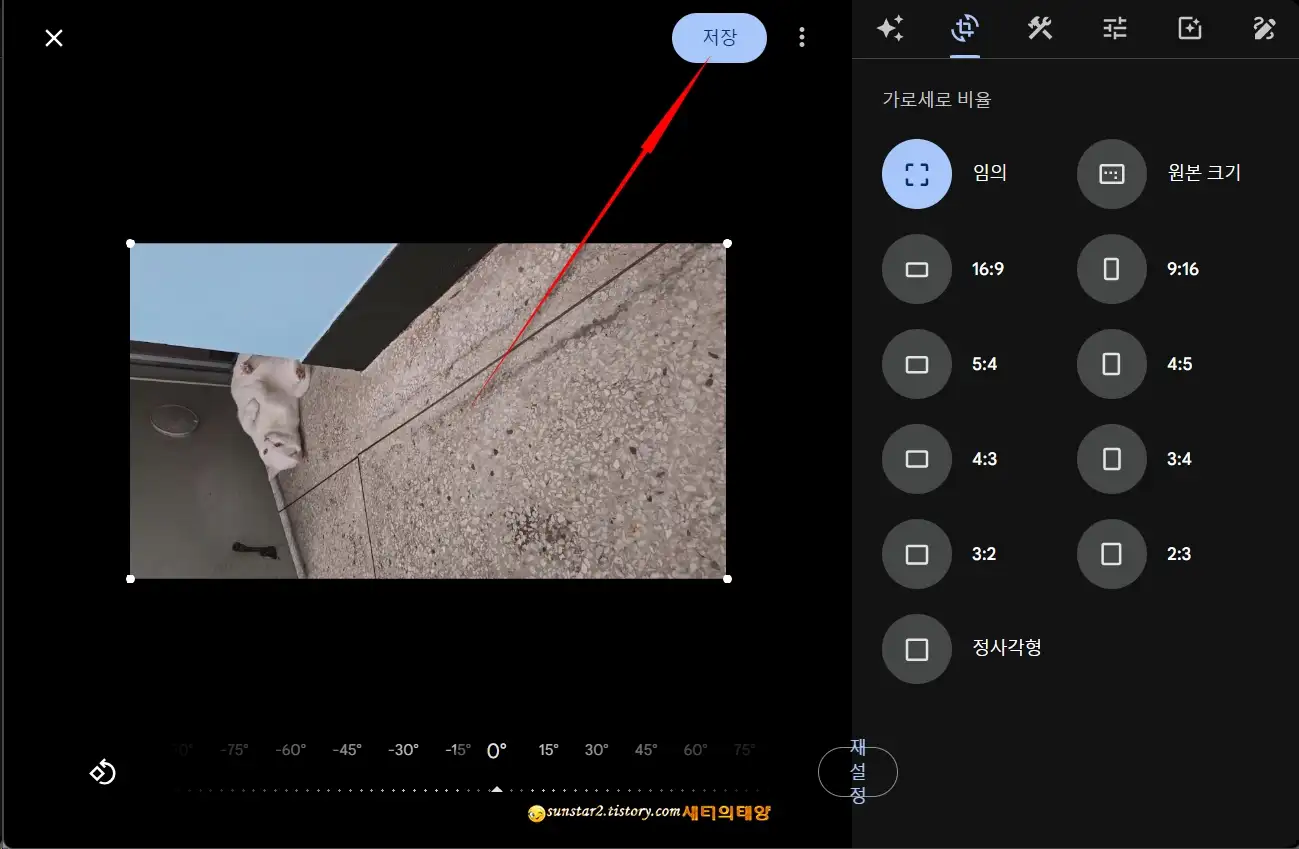Viewport: 1299px width, 849px height.
Task: Choose the 4:5 aspect ratio icon
Action: pos(1111,364)
